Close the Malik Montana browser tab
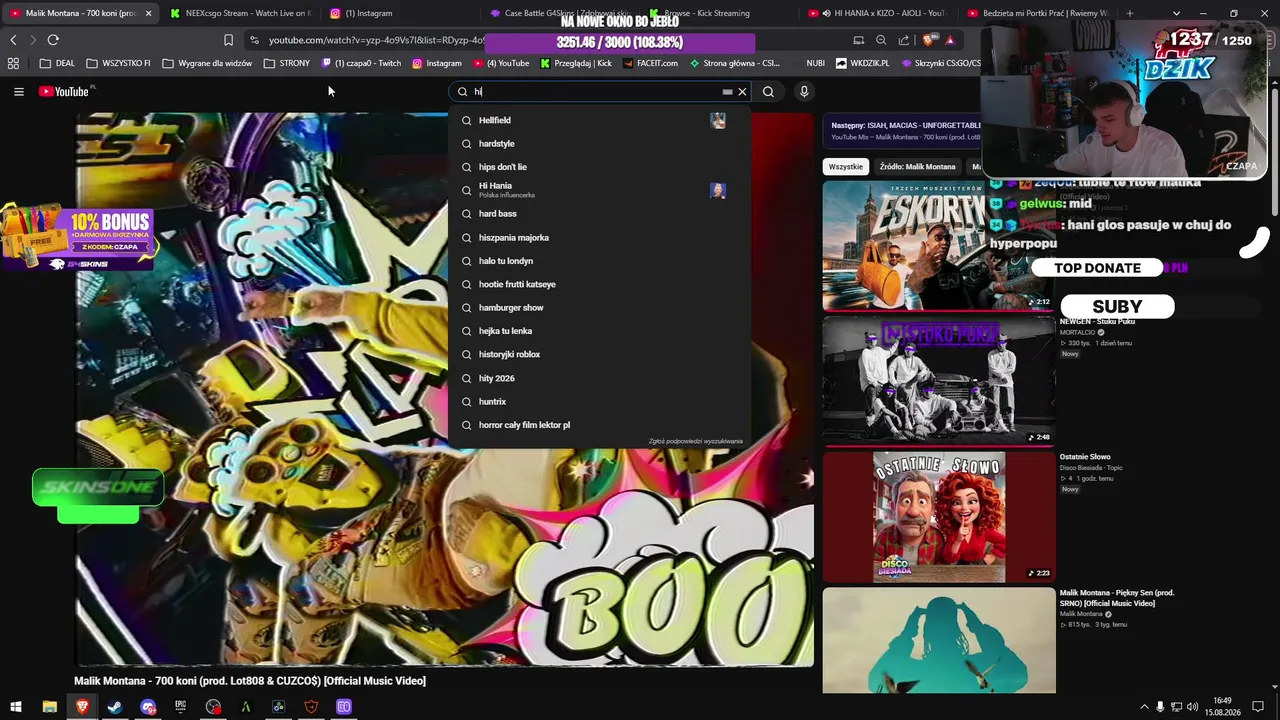Image resolution: width=1280 pixels, height=720 pixels. click(149, 13)
